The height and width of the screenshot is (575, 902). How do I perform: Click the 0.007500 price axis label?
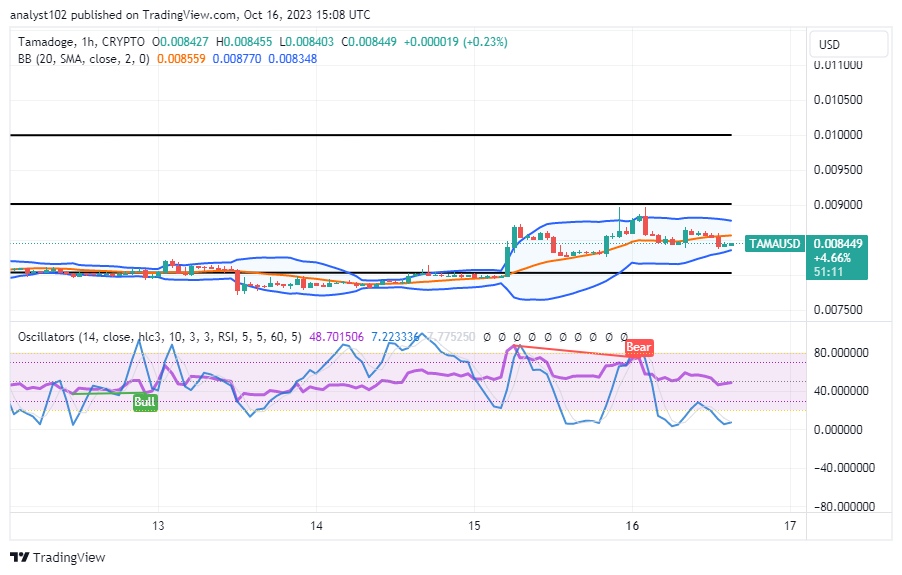tap(838, 310)
